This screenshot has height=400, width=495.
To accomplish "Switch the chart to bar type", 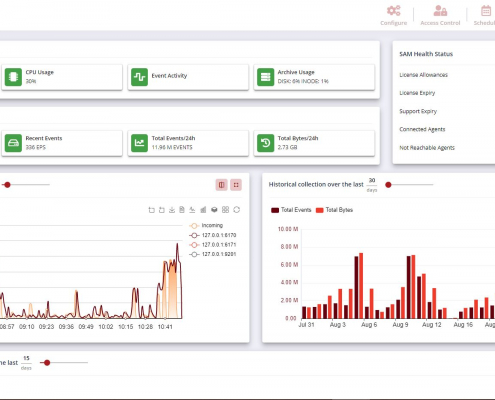I will 203,210.
